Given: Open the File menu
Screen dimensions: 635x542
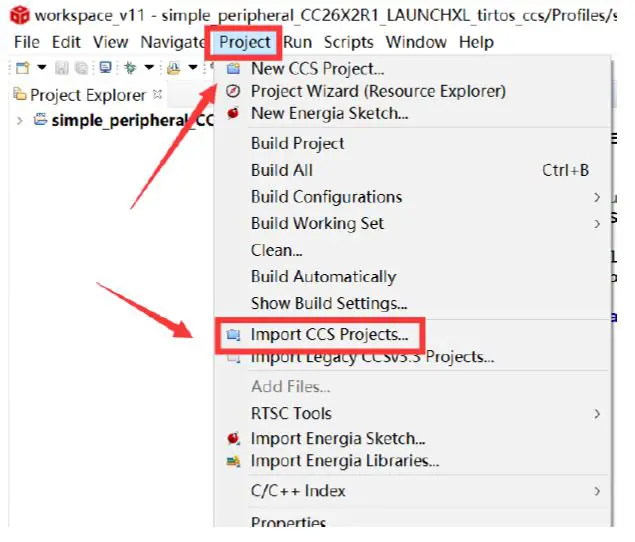Looking at the screenshot, I should point(27,42).
